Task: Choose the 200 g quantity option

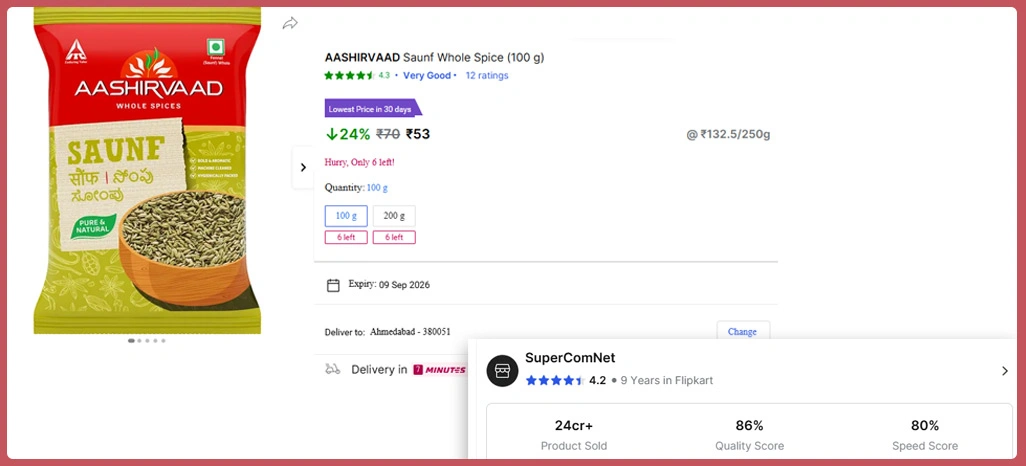Action: coord(394,216)
